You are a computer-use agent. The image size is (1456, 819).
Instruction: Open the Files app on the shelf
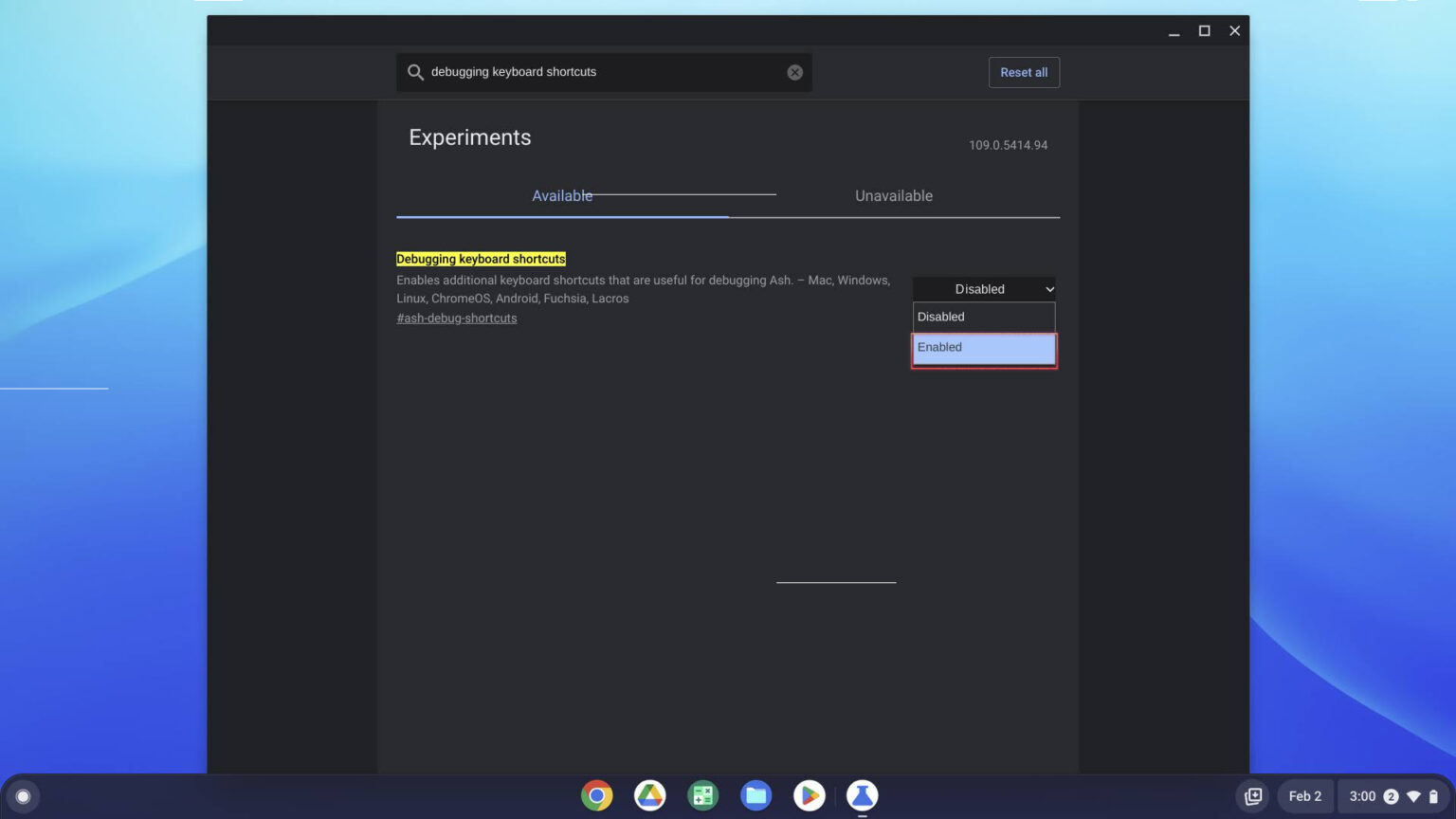coord(755,795)
